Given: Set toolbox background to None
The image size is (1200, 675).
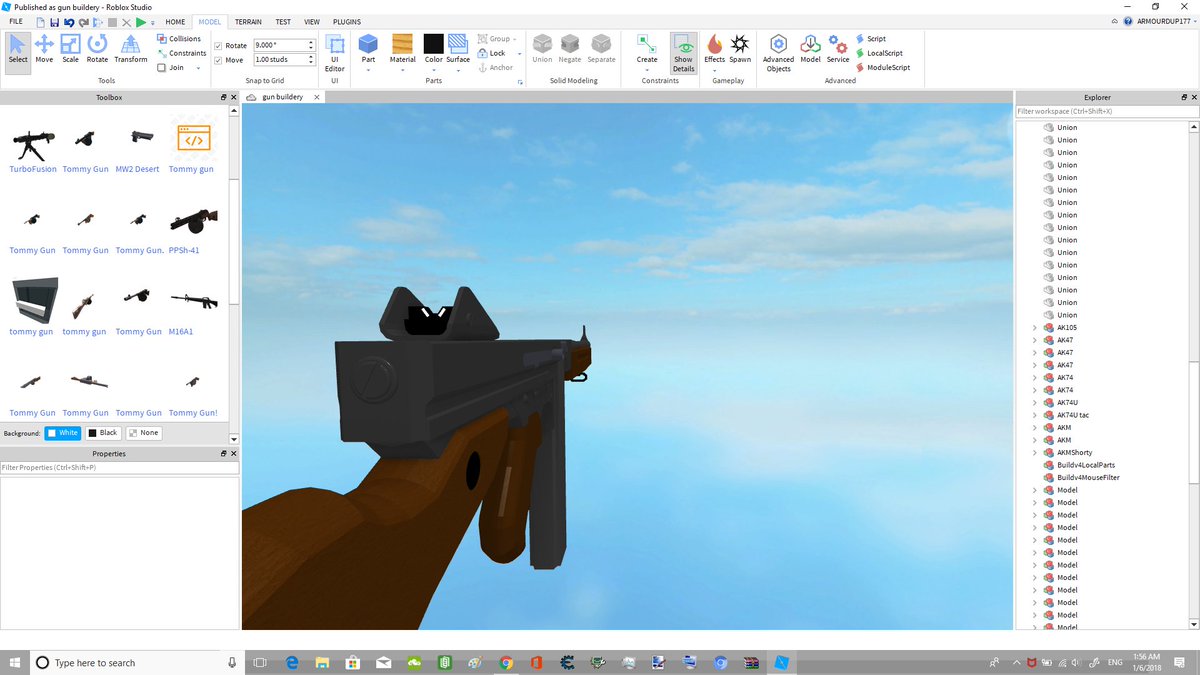Looking at the screenshot, I should pyautogui.click(x=144, y=433).
